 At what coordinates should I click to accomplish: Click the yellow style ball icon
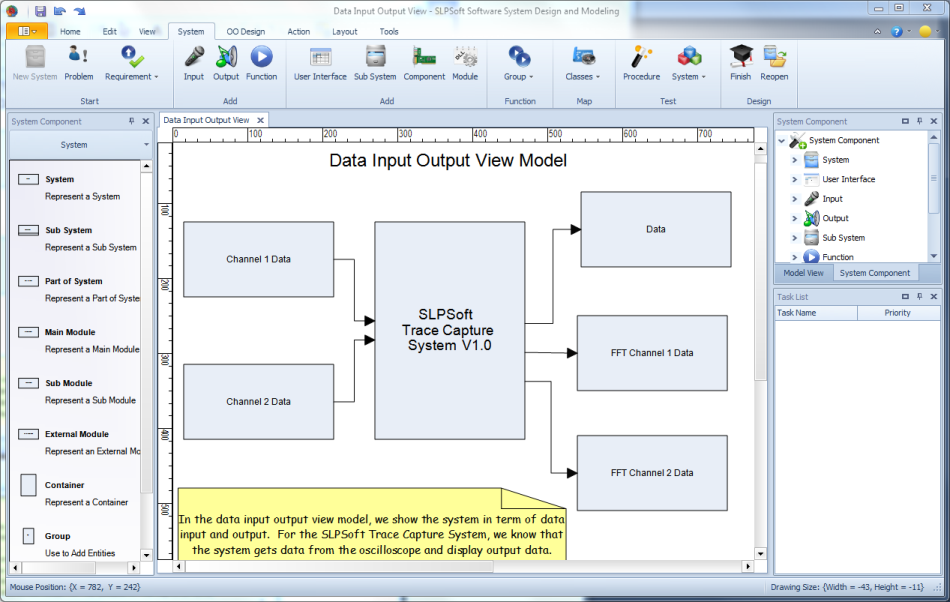coord(925,31)
